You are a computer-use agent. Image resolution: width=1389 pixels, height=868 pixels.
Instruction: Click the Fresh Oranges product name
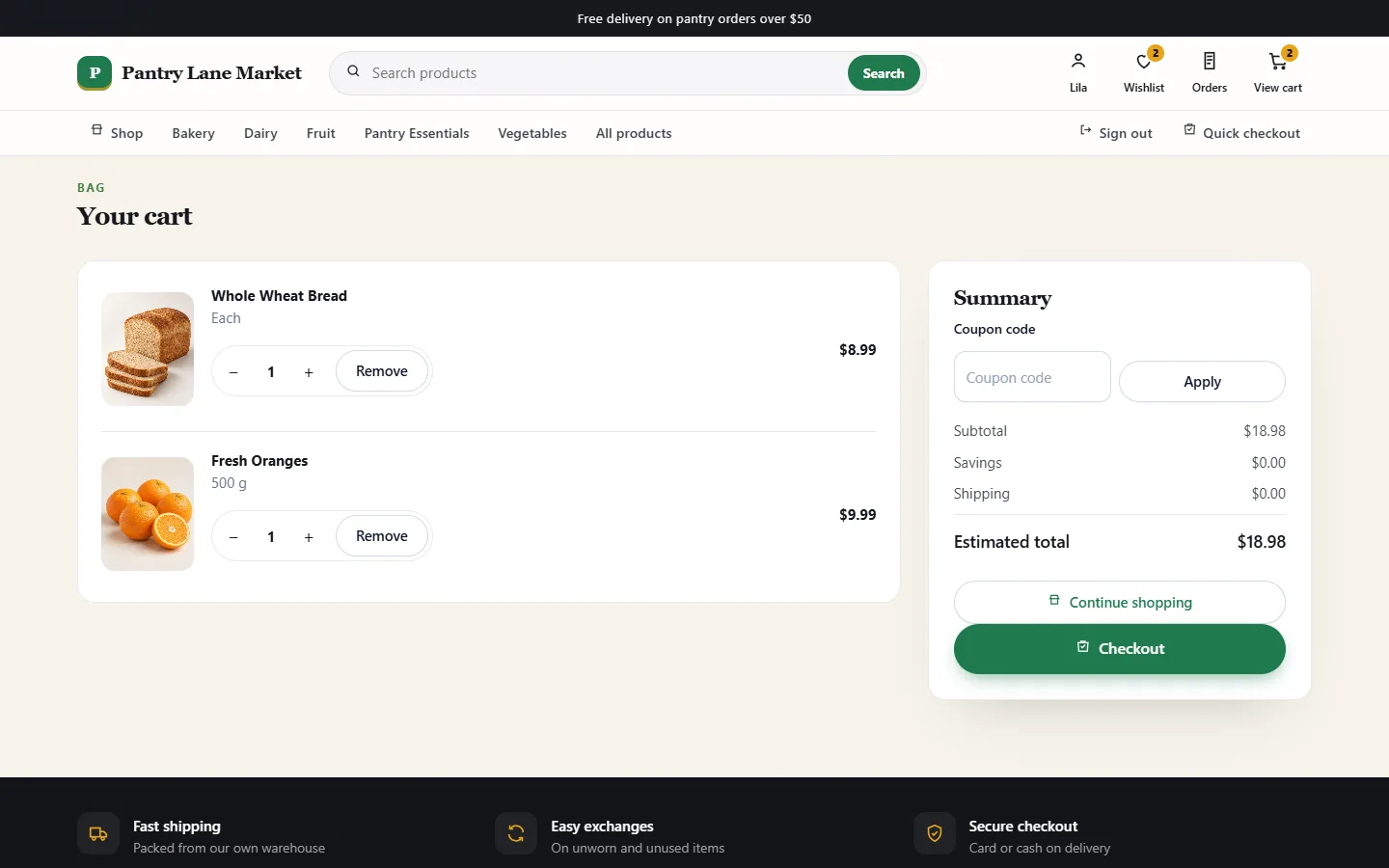pos(259,461)
